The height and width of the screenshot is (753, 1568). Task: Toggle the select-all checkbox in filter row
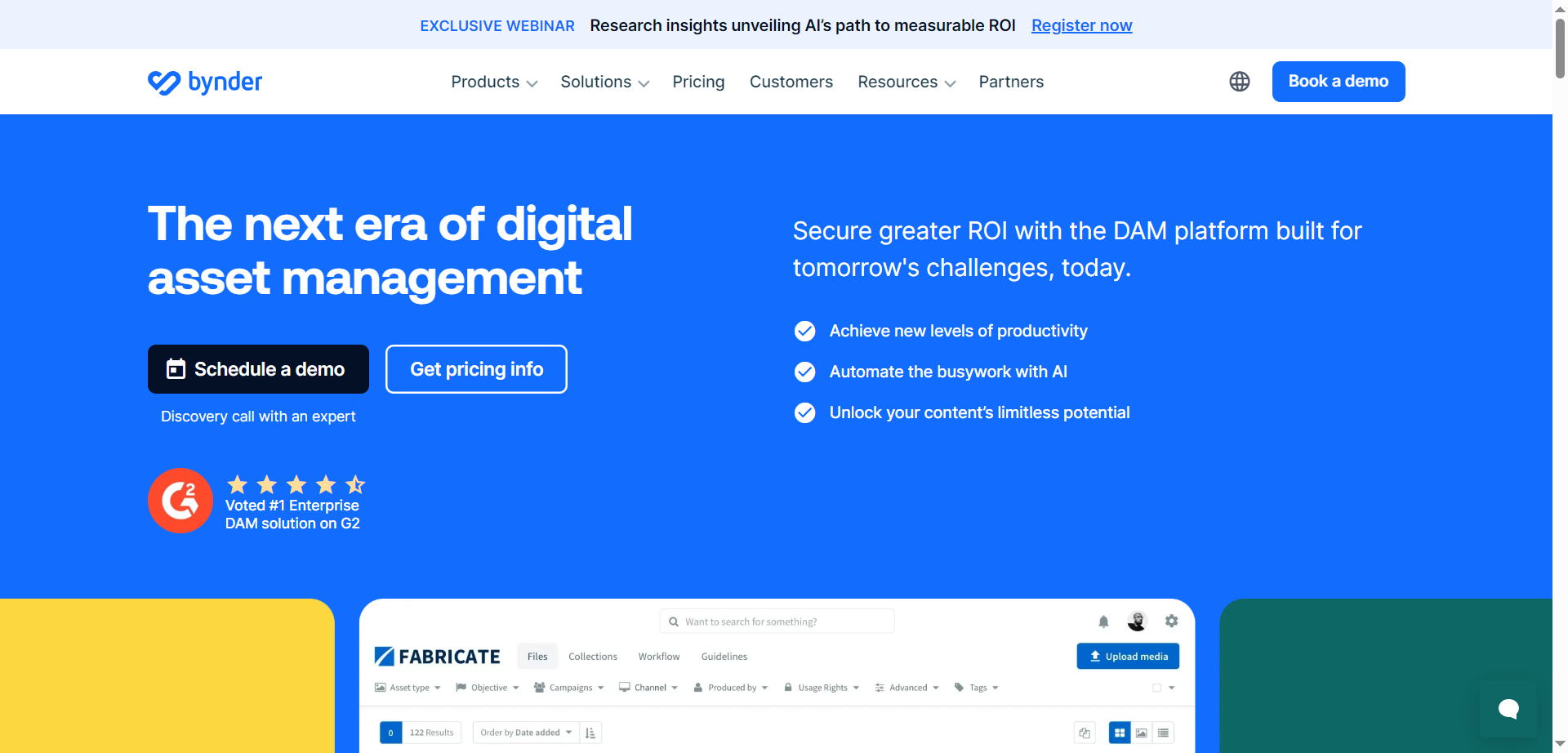[1156, 688]
